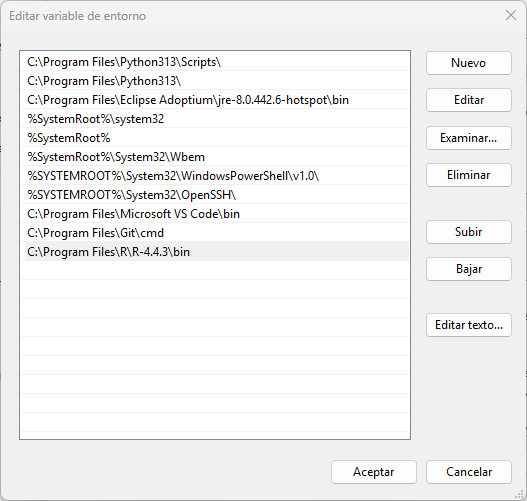
Task: Dismiss dialog with Cancelar
Action: pos(469,472)
